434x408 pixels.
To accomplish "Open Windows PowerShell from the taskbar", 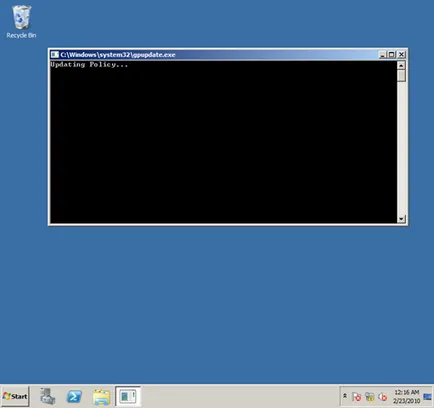I will (74, 396).
